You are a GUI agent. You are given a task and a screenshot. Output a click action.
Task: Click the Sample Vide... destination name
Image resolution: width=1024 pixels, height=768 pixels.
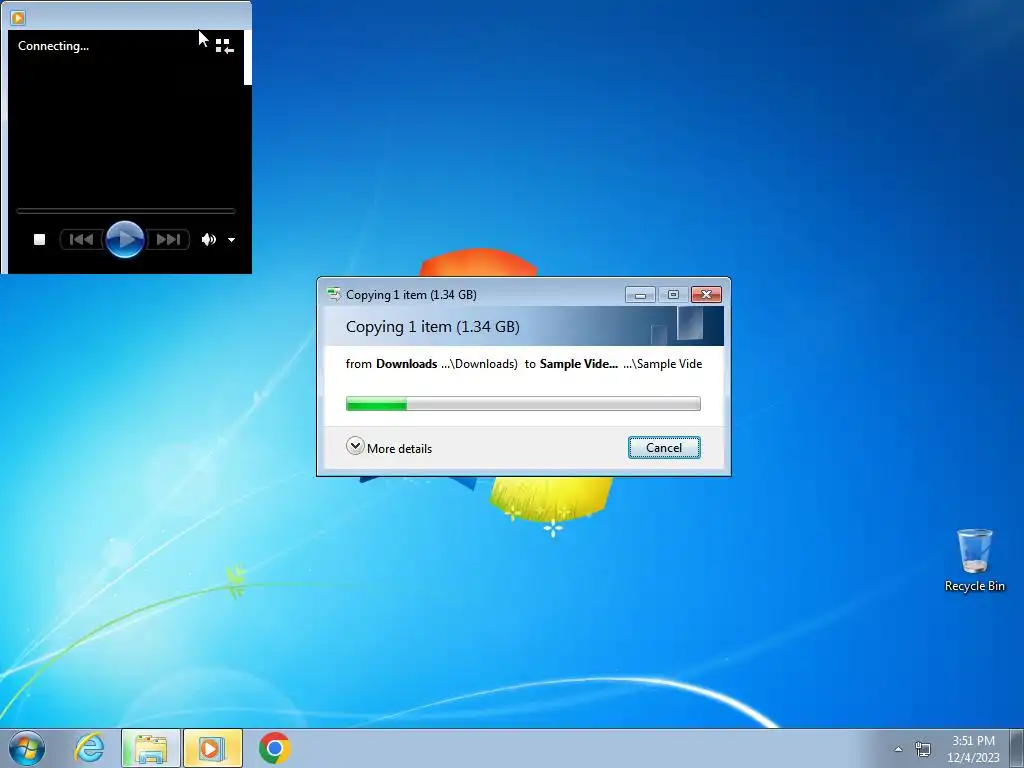579,364
